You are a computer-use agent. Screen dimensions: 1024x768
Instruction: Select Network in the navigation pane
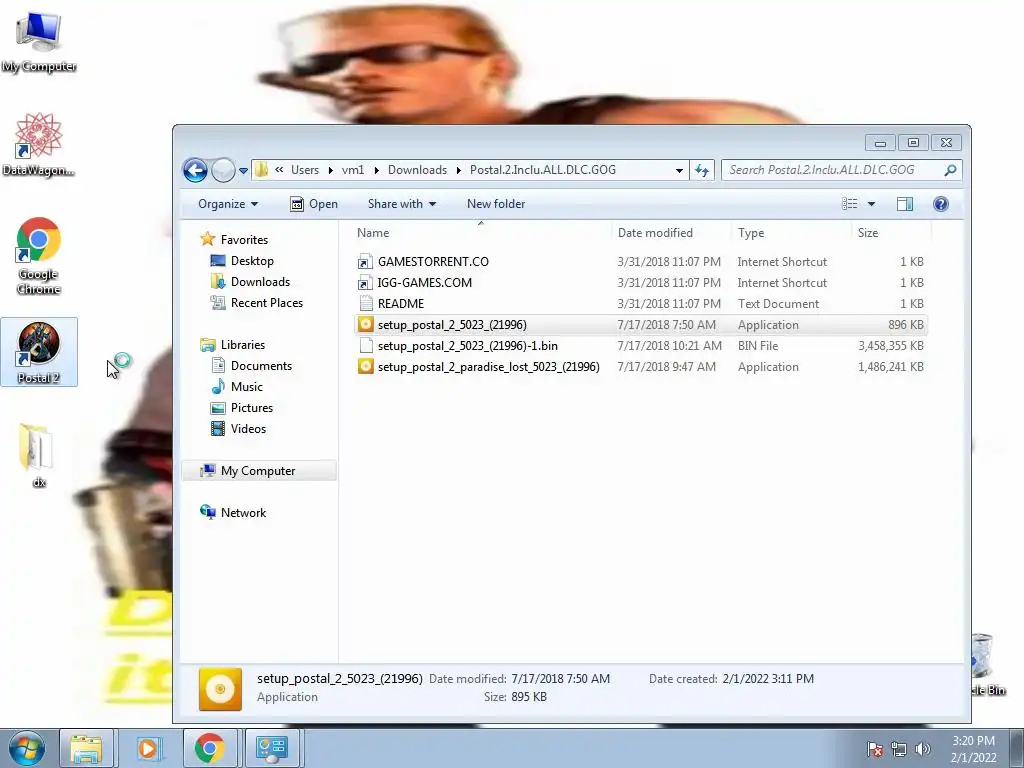coord(243,513)
